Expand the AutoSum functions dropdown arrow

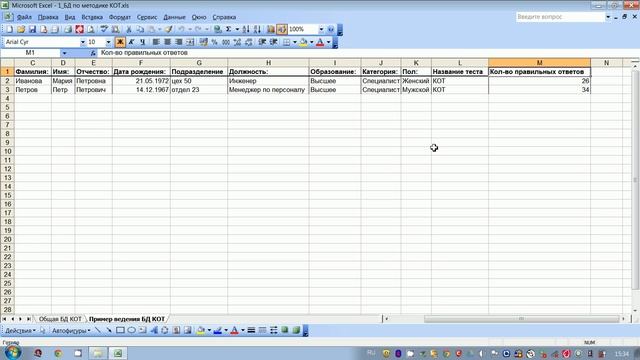click(x=237, y=29)
